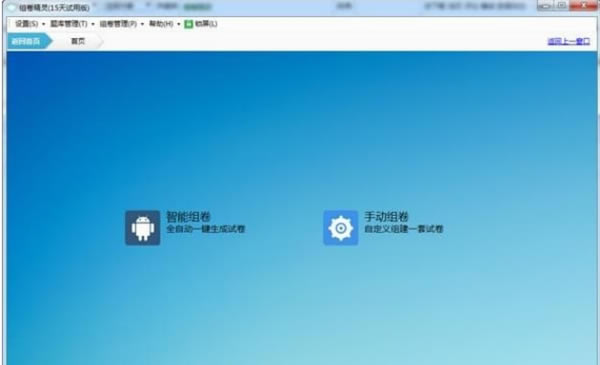Select the 首页 breadcrumb tab
Image resolution: width=600 pixels, height=365 pixels.
click(x=78, y=41)
